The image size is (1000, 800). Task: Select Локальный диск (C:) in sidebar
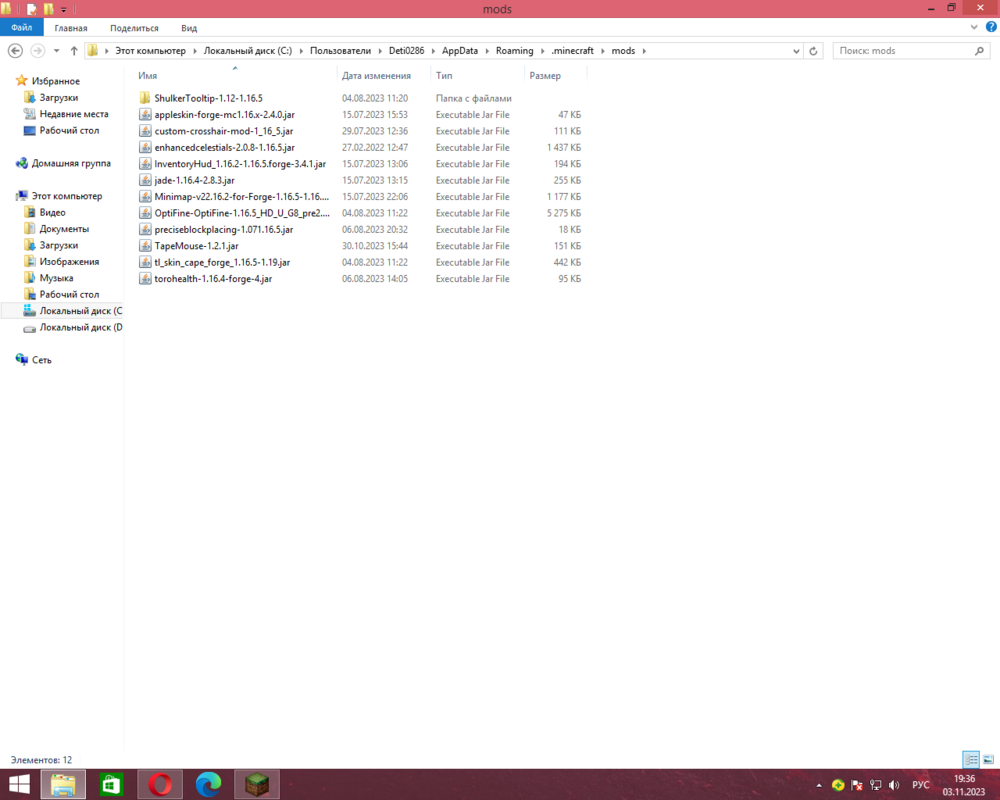(x=80, y=311)
